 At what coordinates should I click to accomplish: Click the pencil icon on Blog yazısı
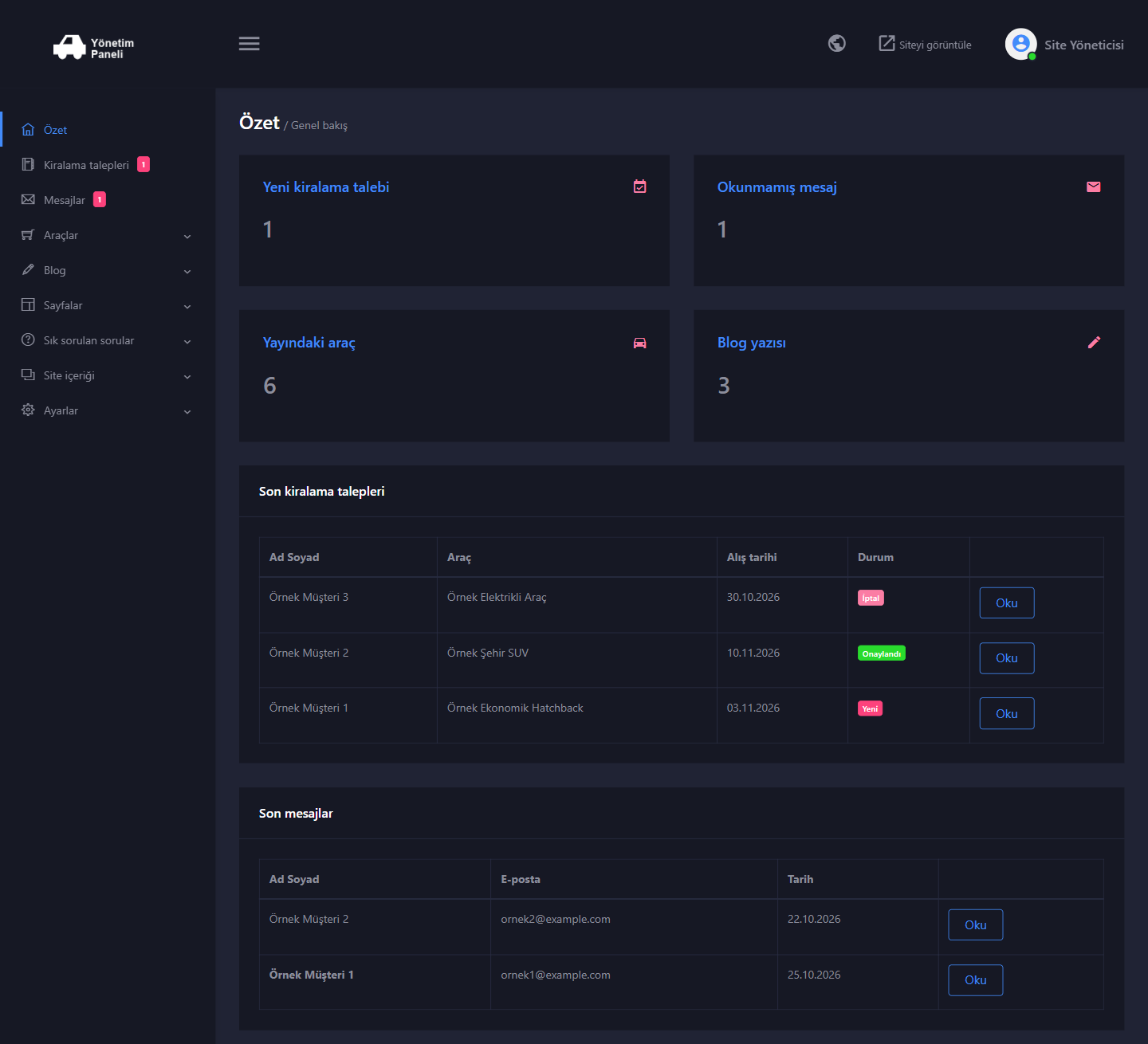click(x=1094, y=342)
